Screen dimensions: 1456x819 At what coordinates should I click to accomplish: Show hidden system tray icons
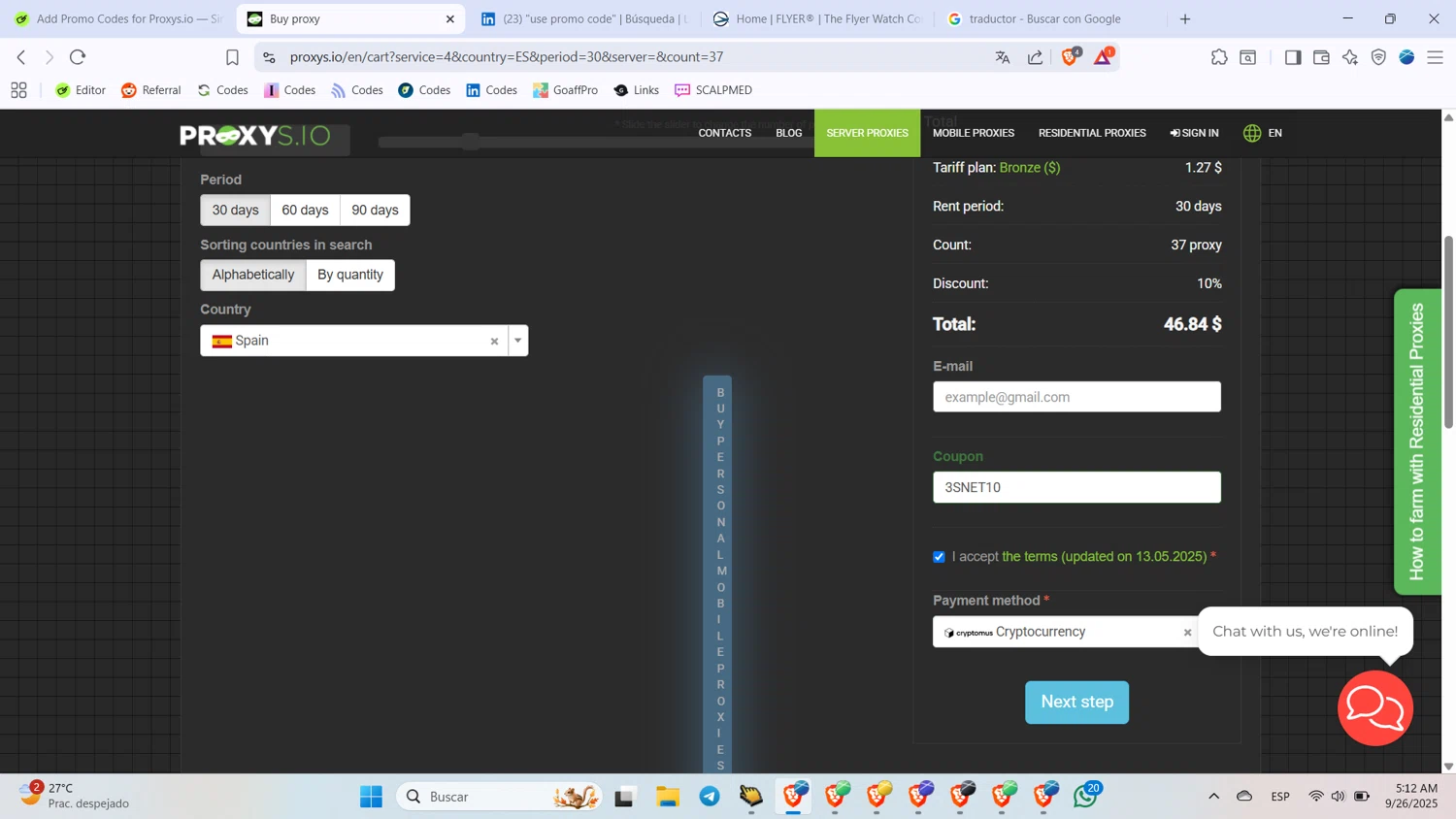tap(1213, 797)
